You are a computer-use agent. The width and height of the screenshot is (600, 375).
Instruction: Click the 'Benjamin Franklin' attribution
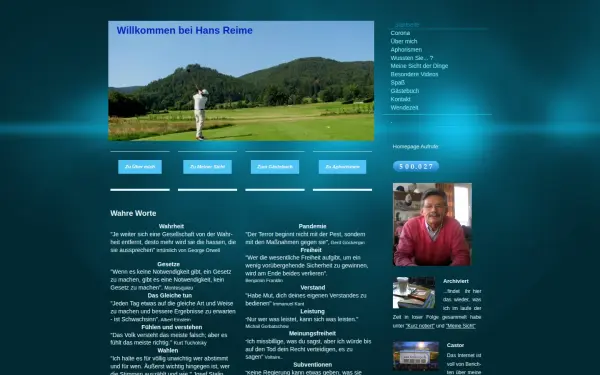tap(264, 281)
